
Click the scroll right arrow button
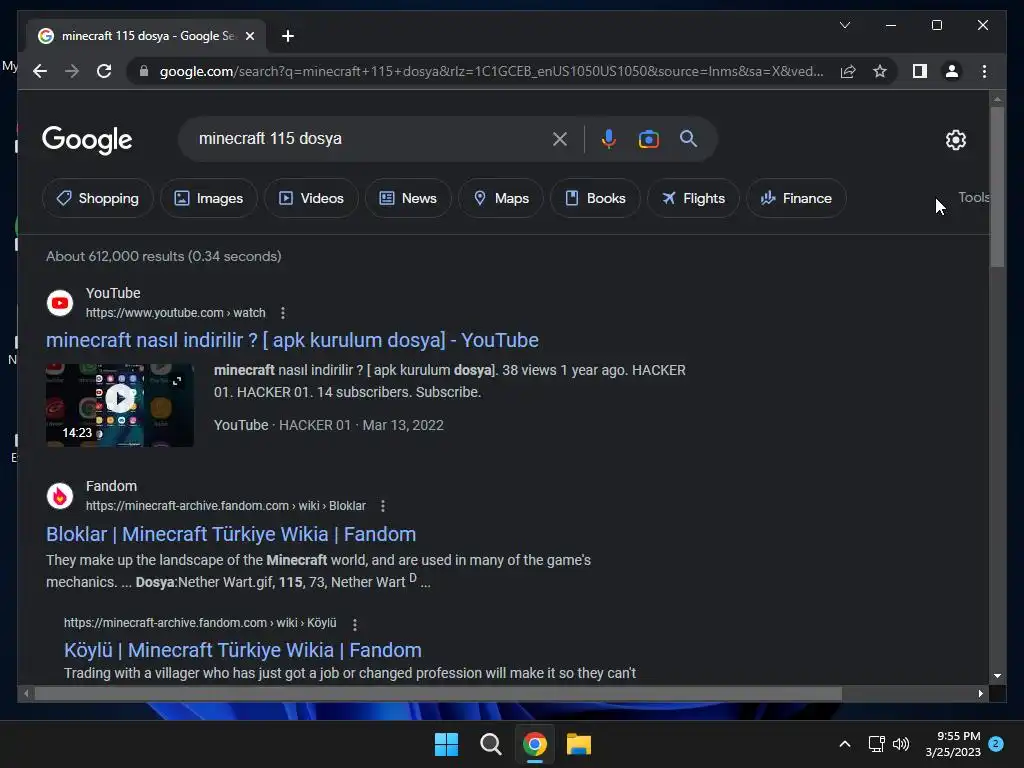(980, 694)
